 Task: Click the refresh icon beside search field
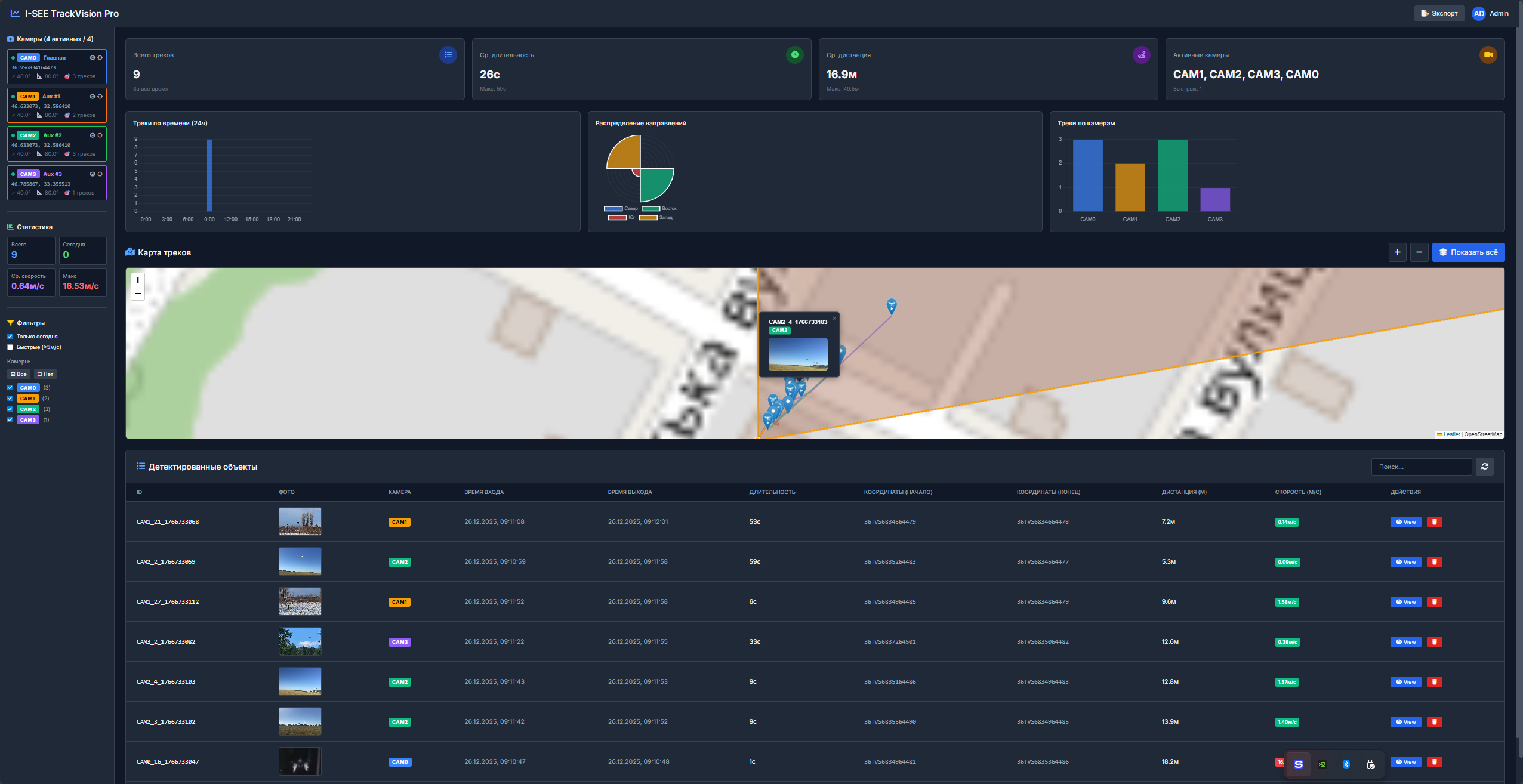point(1484,467)
